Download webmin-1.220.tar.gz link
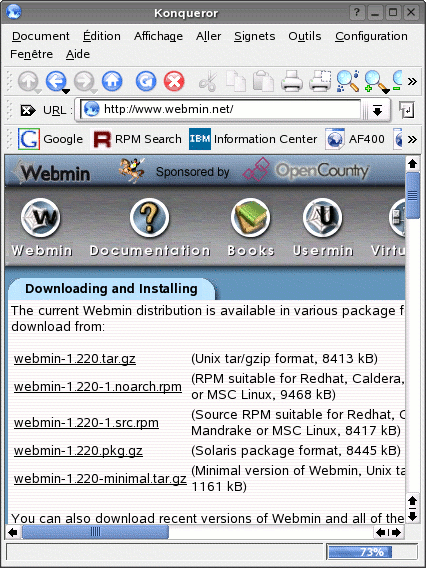Screen dimensions: 426x568 point(75,359)
